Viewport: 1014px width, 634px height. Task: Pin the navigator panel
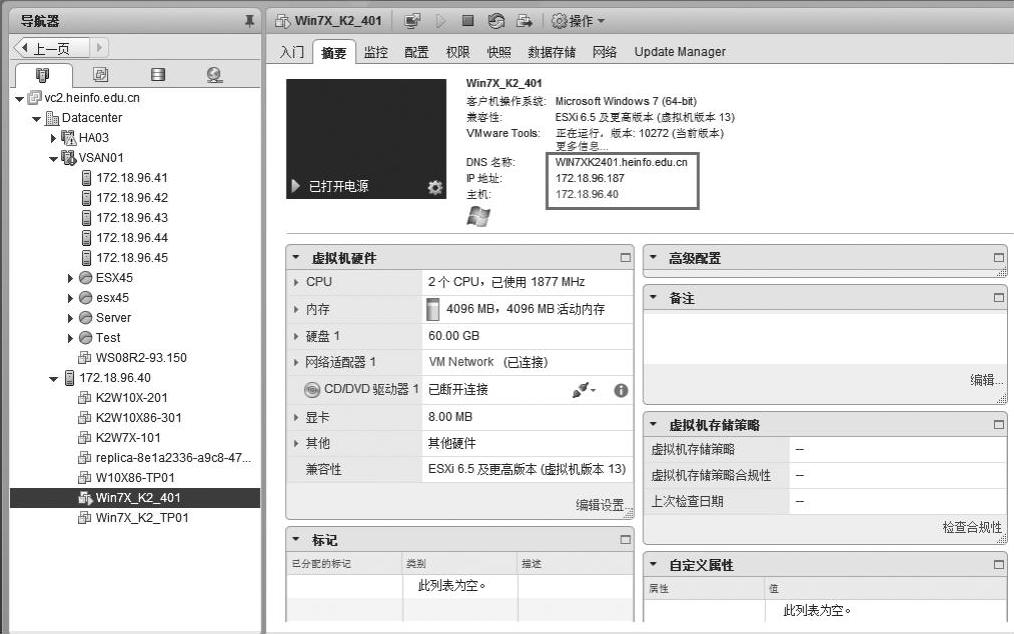(249, 21)
